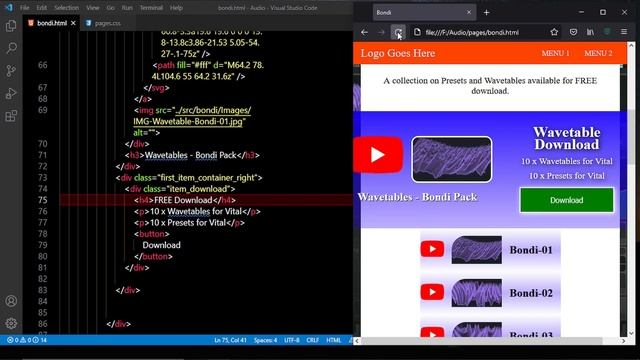640x360 pixels.
Task: Change indentation via Spaces: 4
Action: point(265,340)
